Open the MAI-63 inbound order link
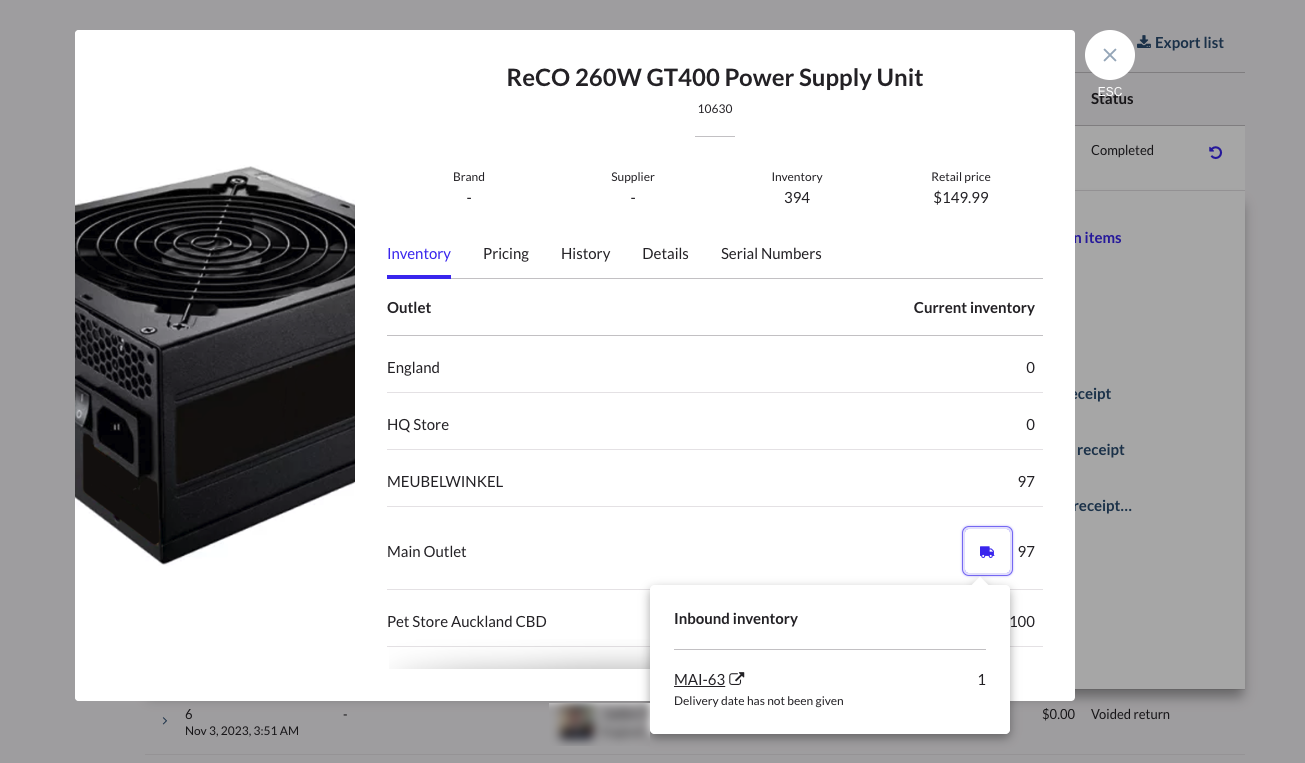 click(700, 678)
